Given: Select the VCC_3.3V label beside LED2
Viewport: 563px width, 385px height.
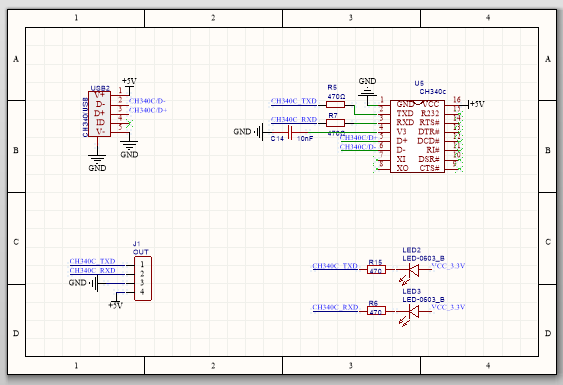Looking at the screenshot, I should (x=448, y=266).
